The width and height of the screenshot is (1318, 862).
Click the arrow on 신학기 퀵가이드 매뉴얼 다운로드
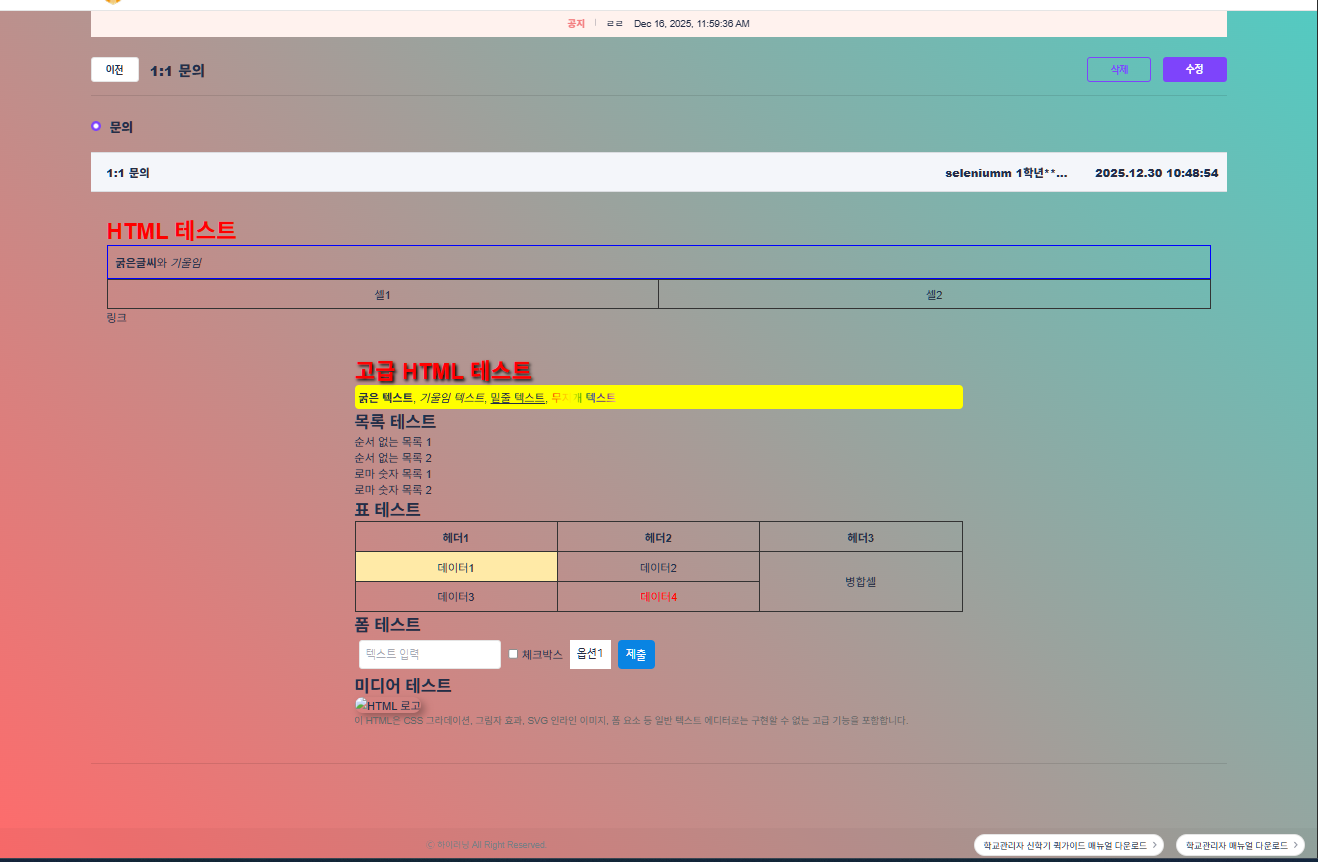1154,845
